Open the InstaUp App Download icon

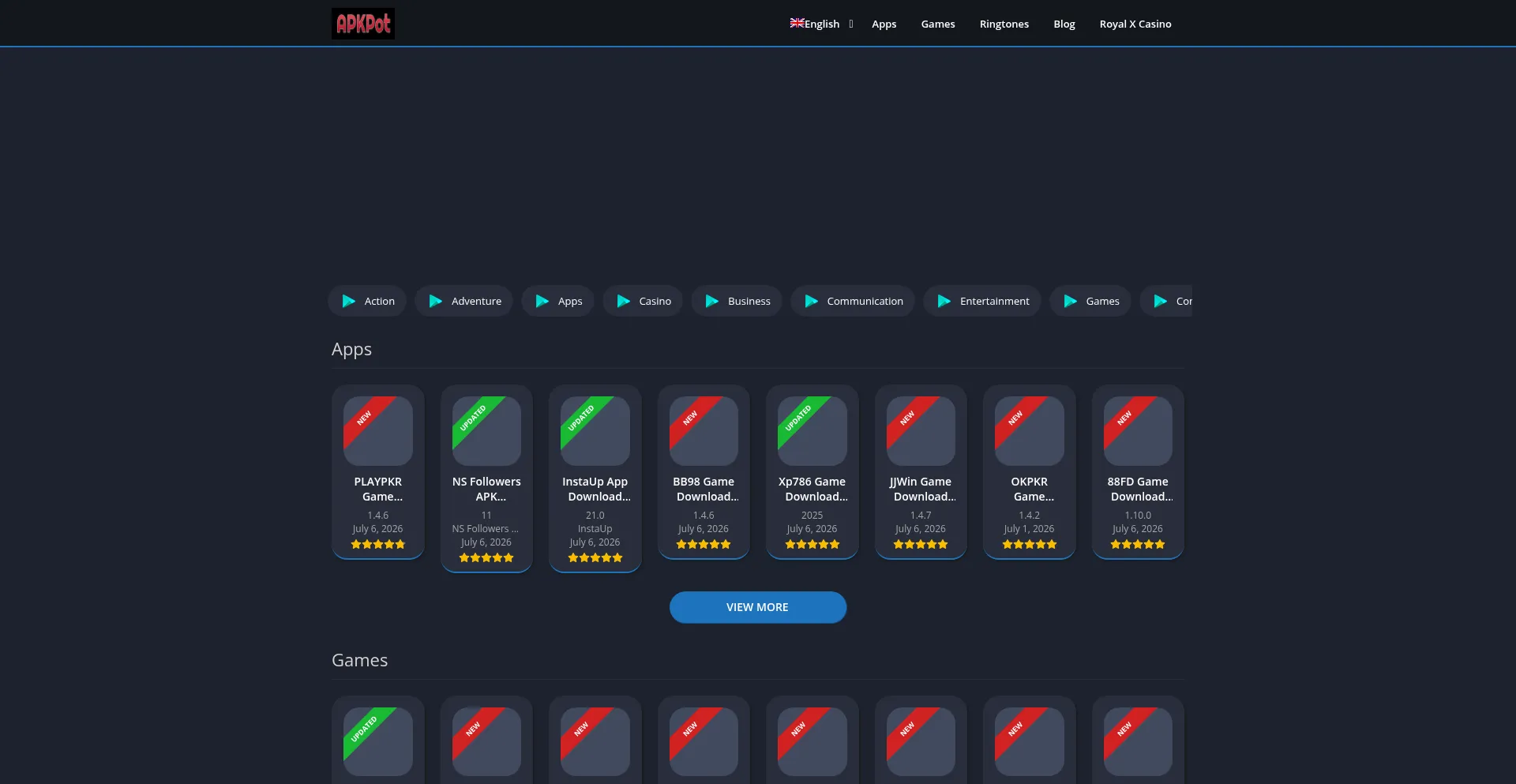pos(595,431)
